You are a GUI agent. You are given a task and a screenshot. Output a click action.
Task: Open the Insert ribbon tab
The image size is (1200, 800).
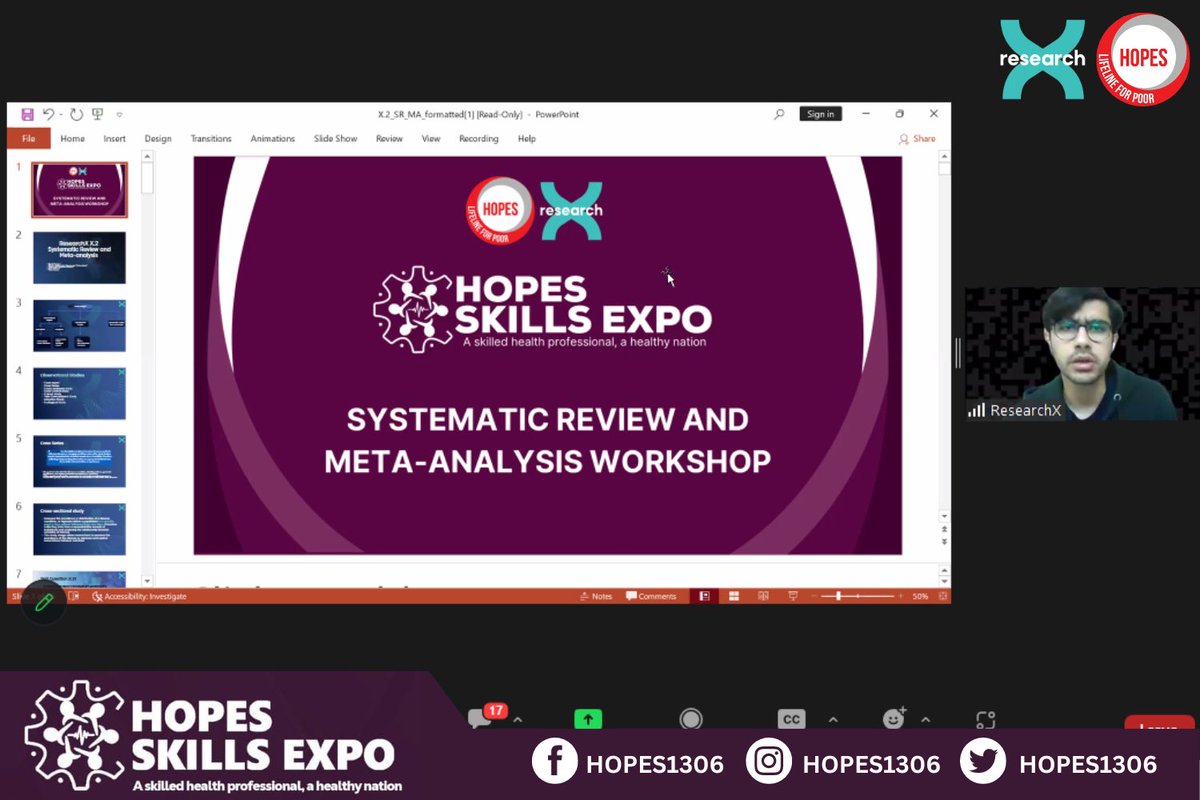(x=115, y=139)
